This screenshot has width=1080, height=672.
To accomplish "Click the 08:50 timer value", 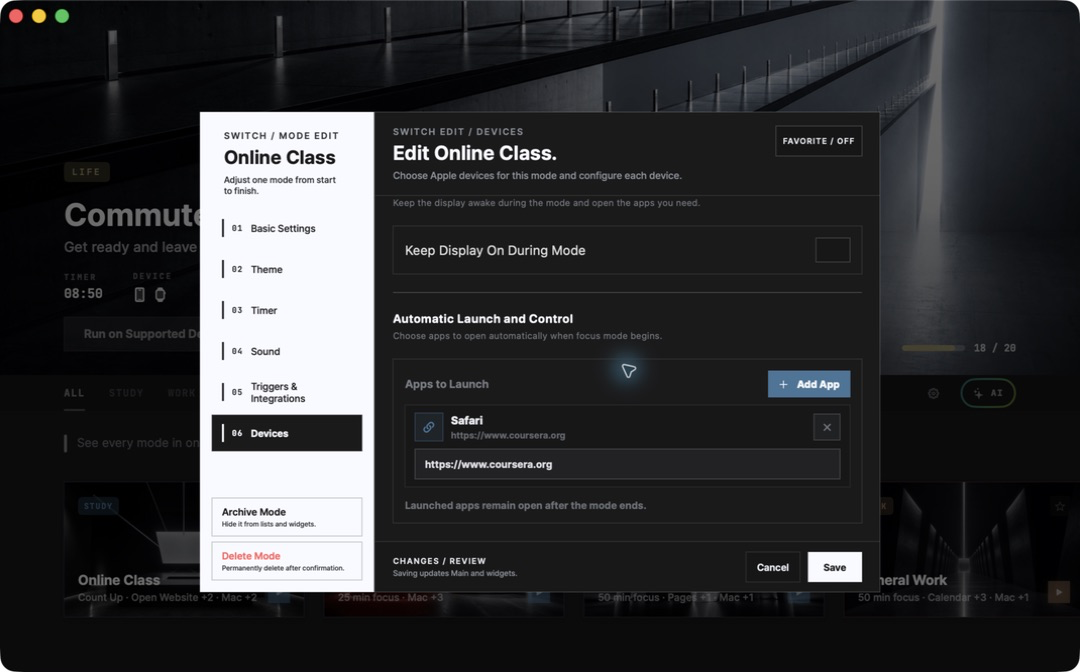I will pyautogui.click(x=83, y=293).
